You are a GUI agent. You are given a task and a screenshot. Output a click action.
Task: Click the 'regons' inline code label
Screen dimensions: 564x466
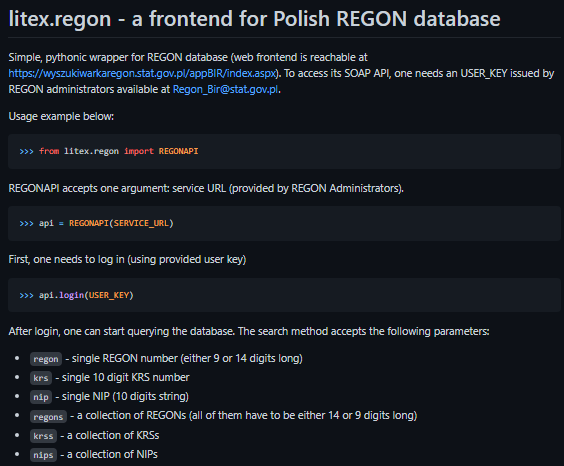tap(48, 417)
